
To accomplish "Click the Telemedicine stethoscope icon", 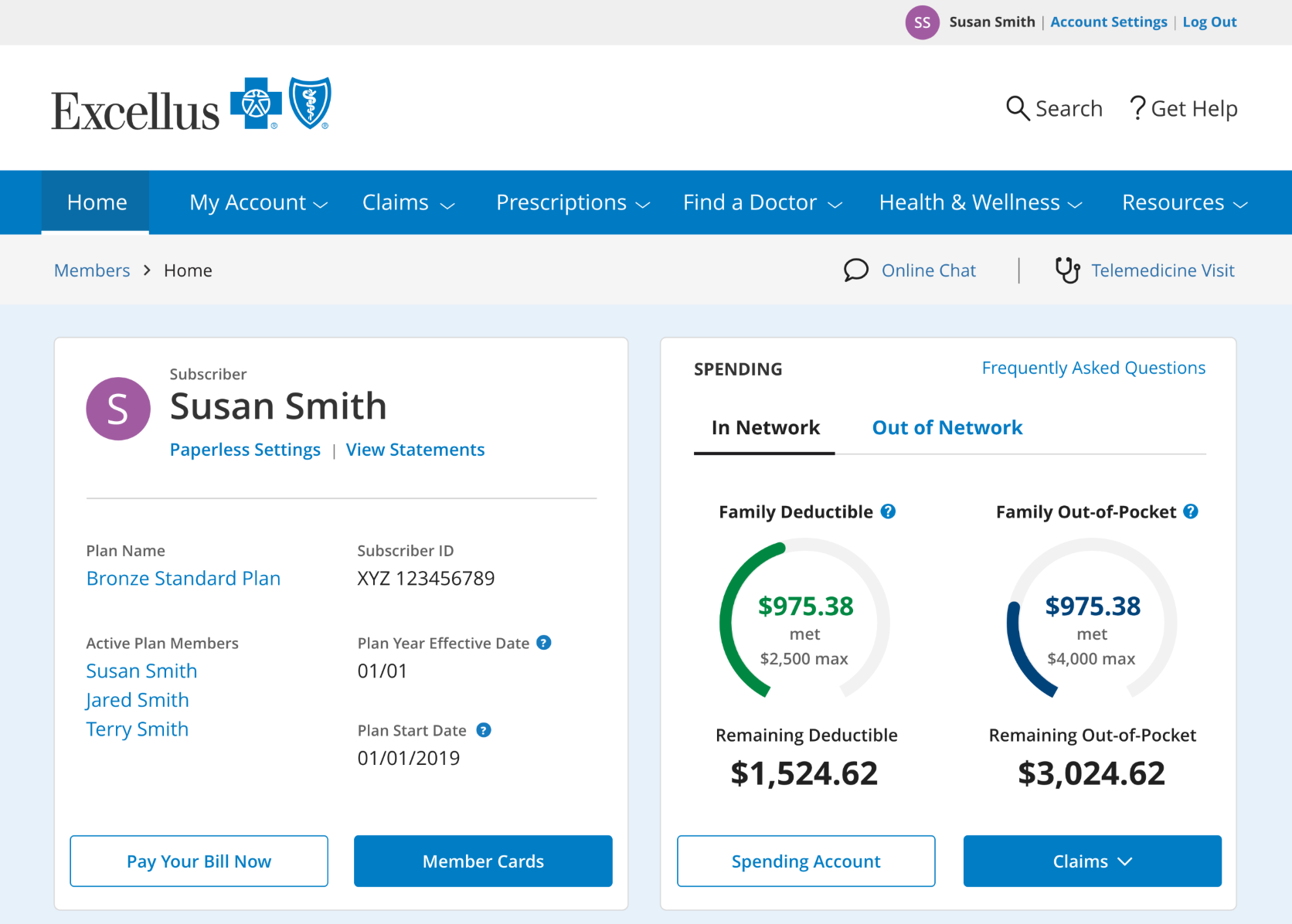I will point(1067,270).
